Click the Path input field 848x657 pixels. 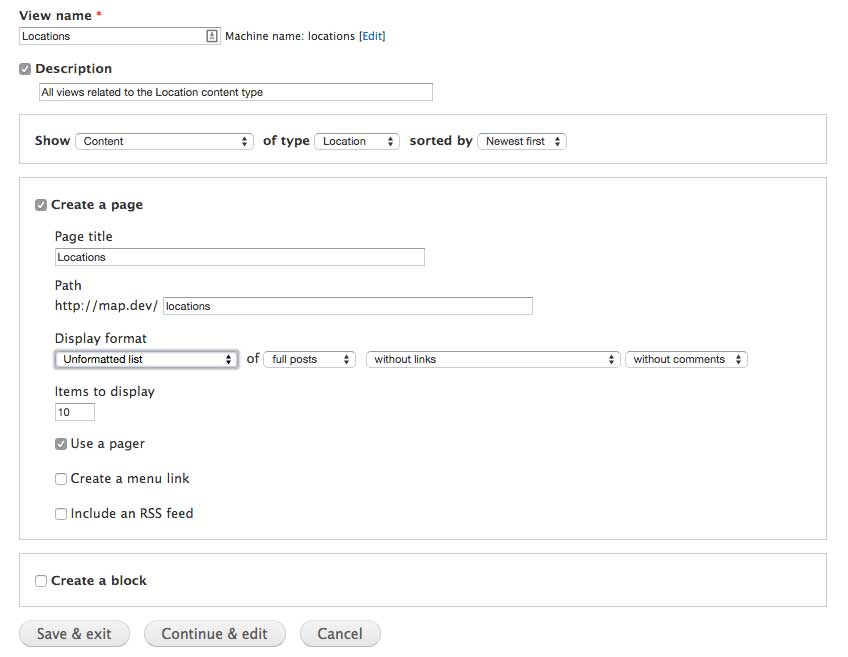(x=347, y=306)
